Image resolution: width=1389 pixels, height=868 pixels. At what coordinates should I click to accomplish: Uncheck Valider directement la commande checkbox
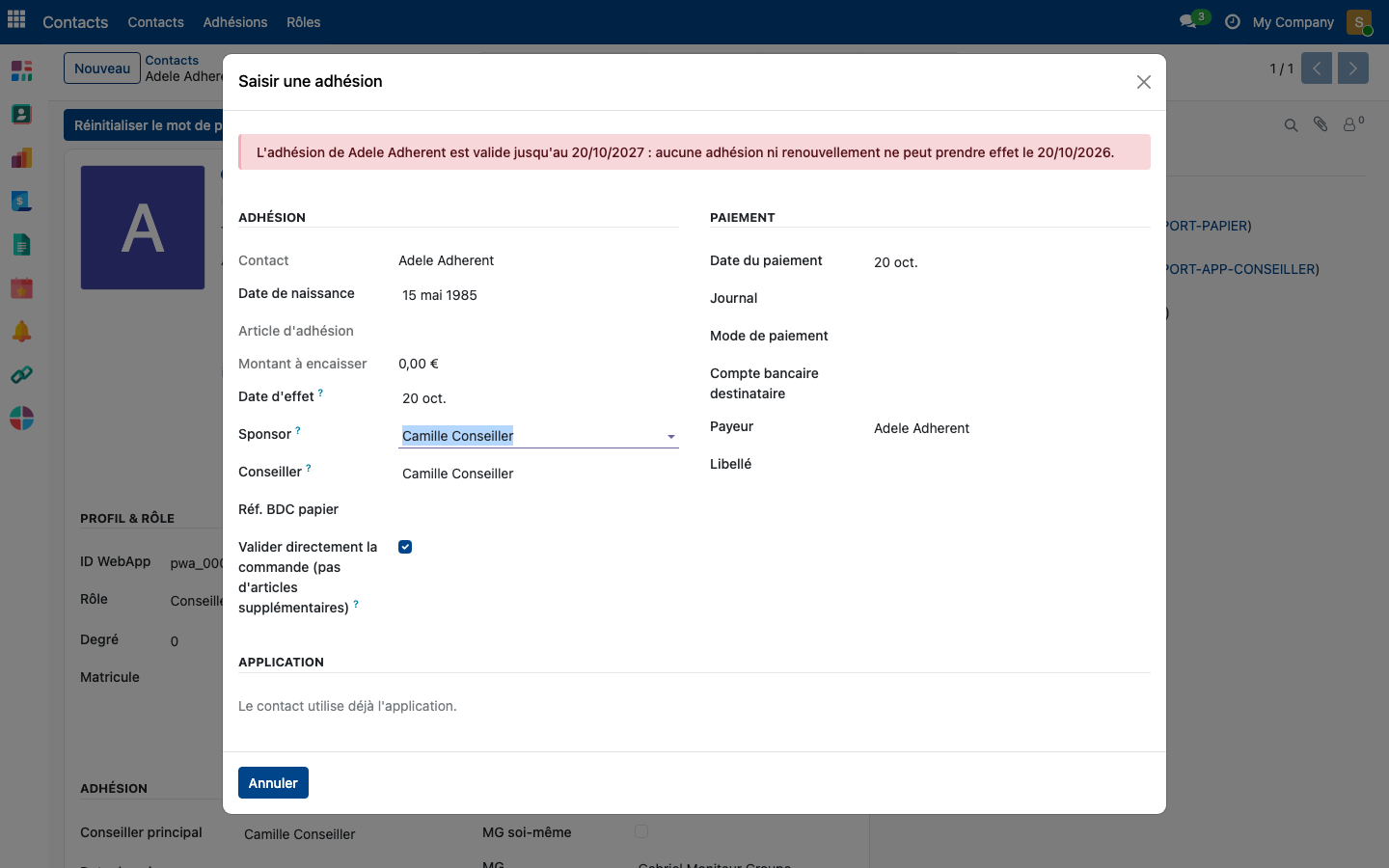pyautogui.click(x=405, y=547)
